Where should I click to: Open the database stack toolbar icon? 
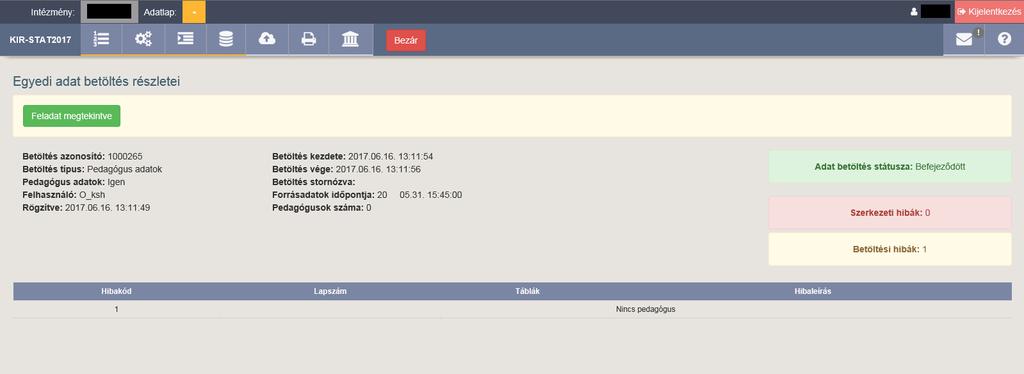pyautogui.click(x=226, y=39)
